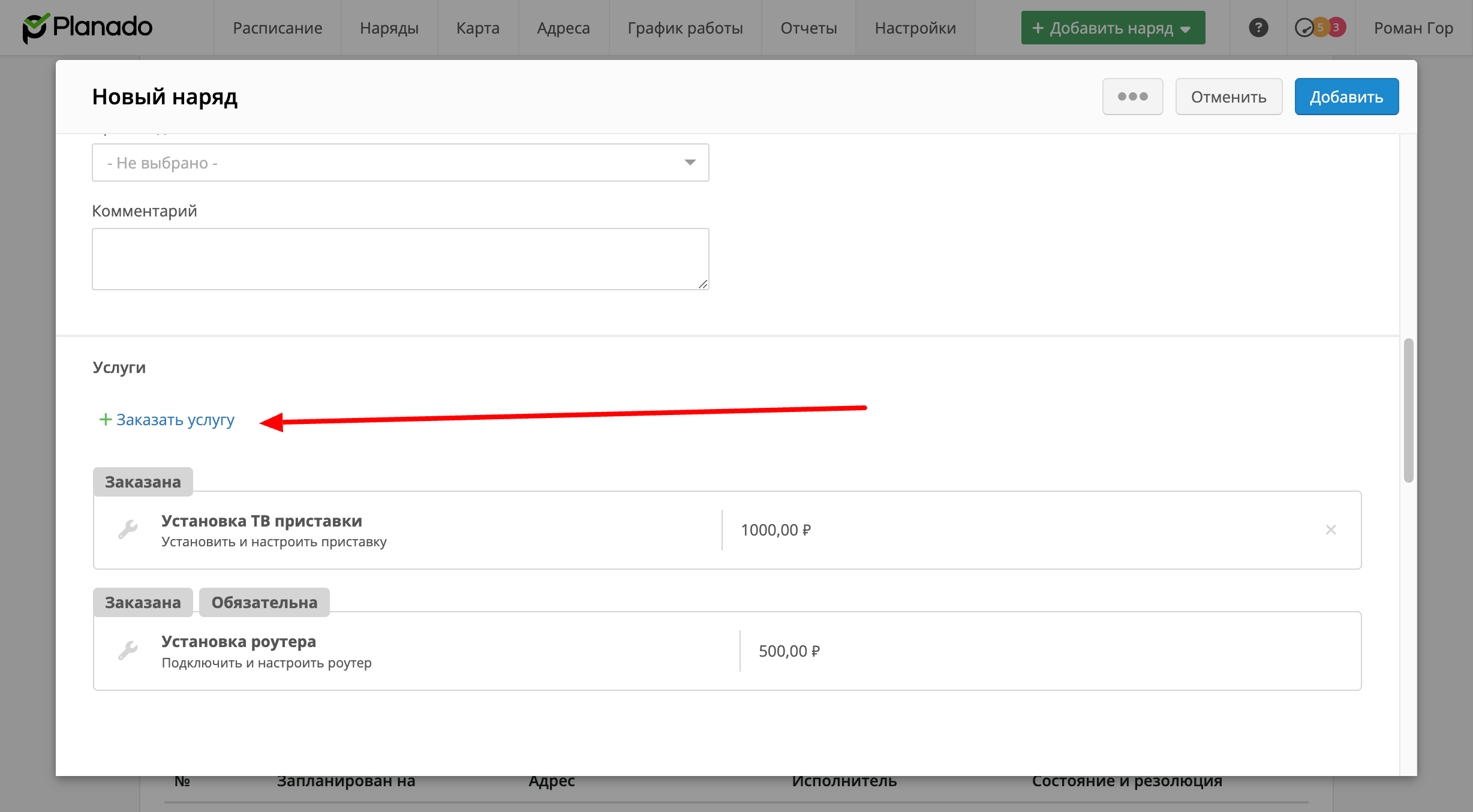Click the dialog's vertical scrollbar

click(1408, 410)
